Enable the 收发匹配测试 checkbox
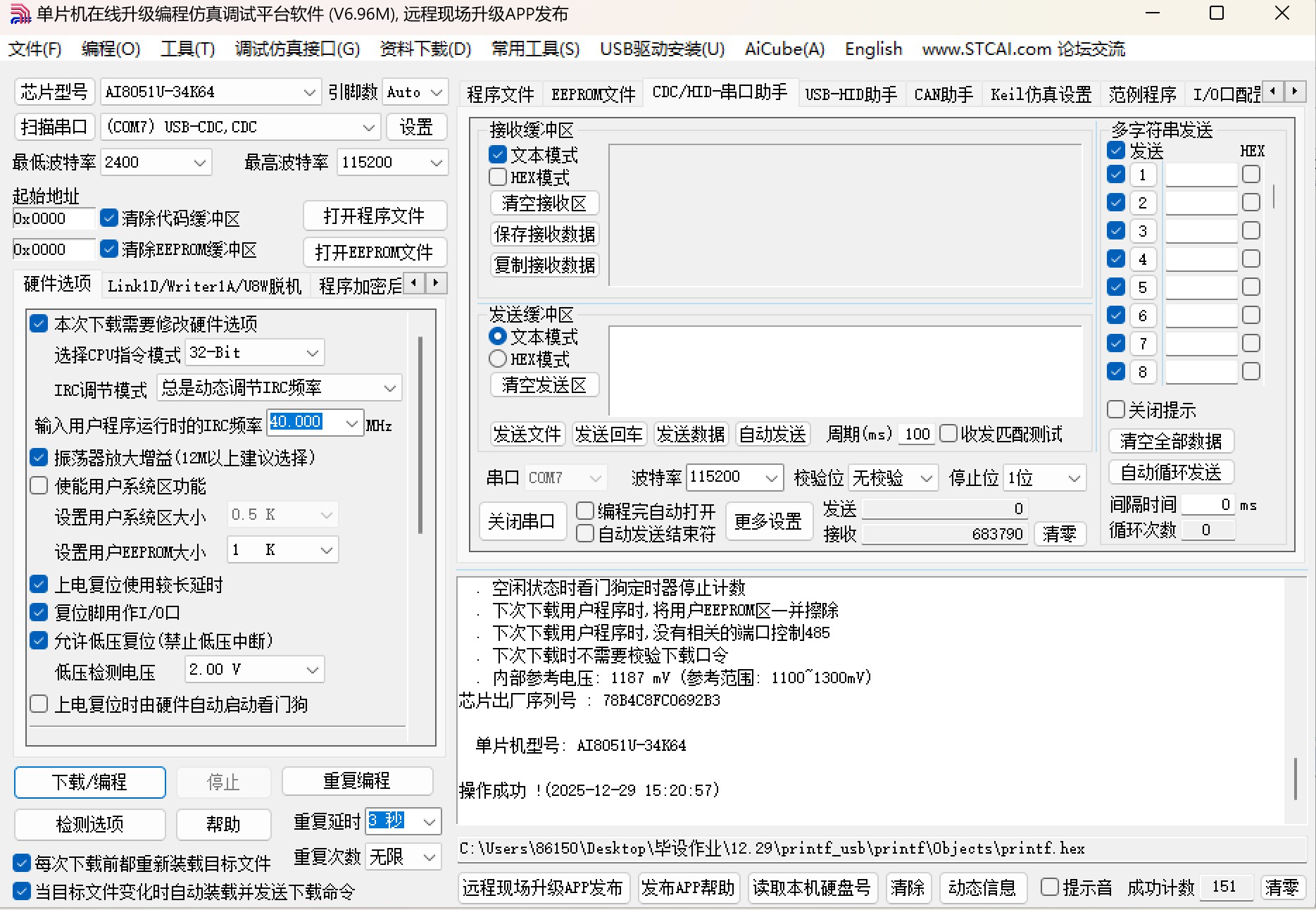The width and height of the screenshot is (1316, 910). point(949,435)
